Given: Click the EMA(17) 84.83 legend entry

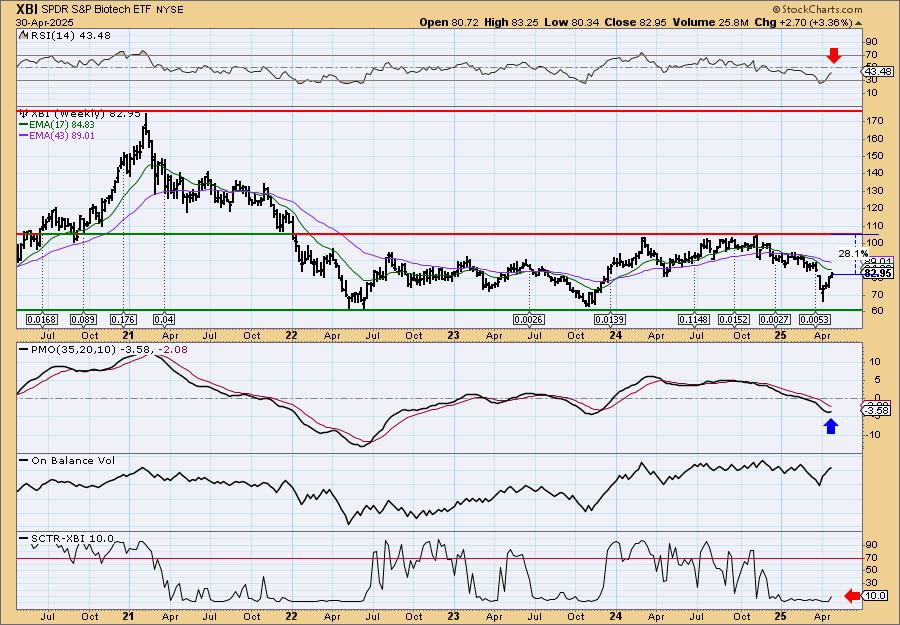Looking at the screenshot, I should [63, 125].
